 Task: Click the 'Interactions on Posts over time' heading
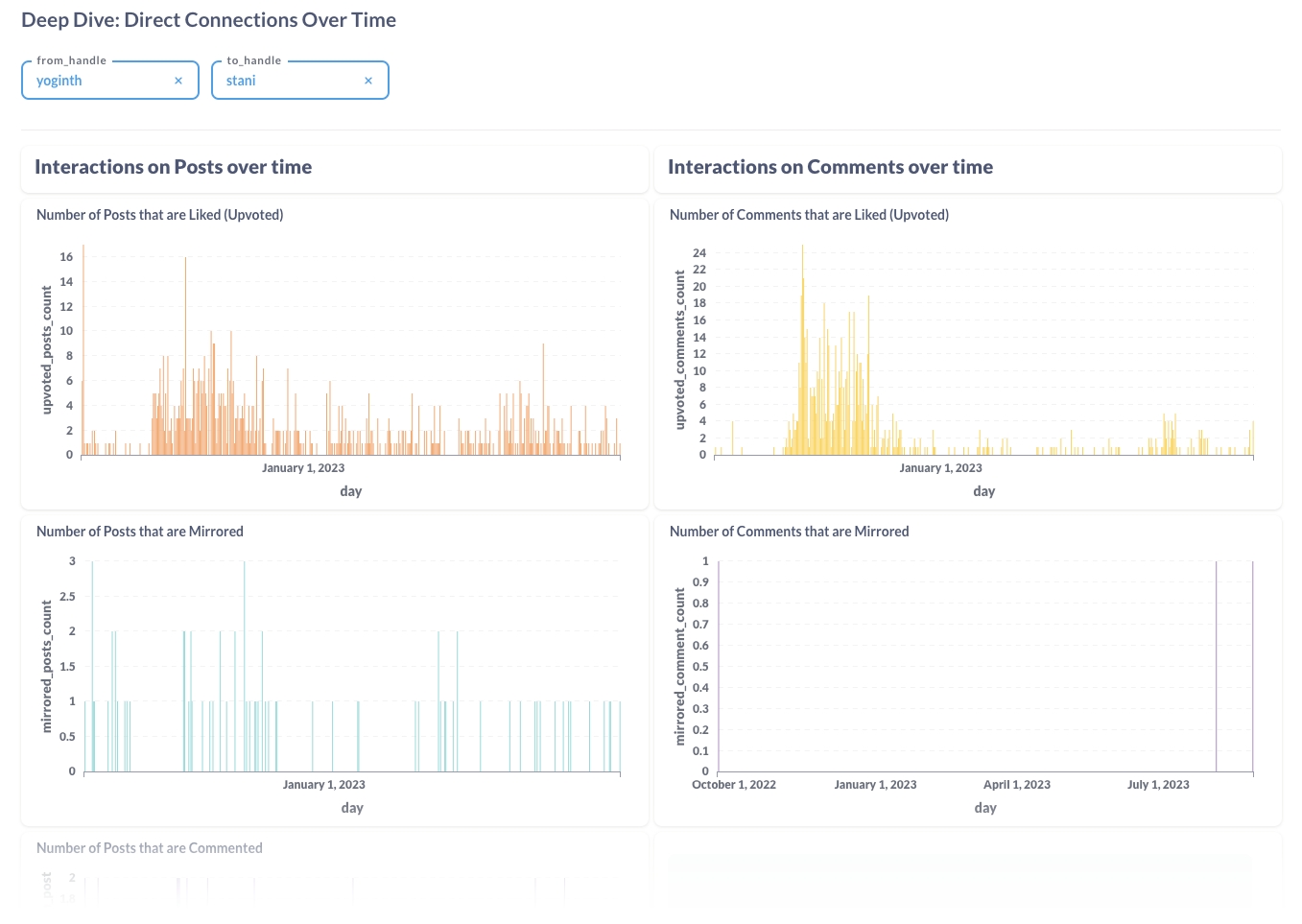coord(173,167)
